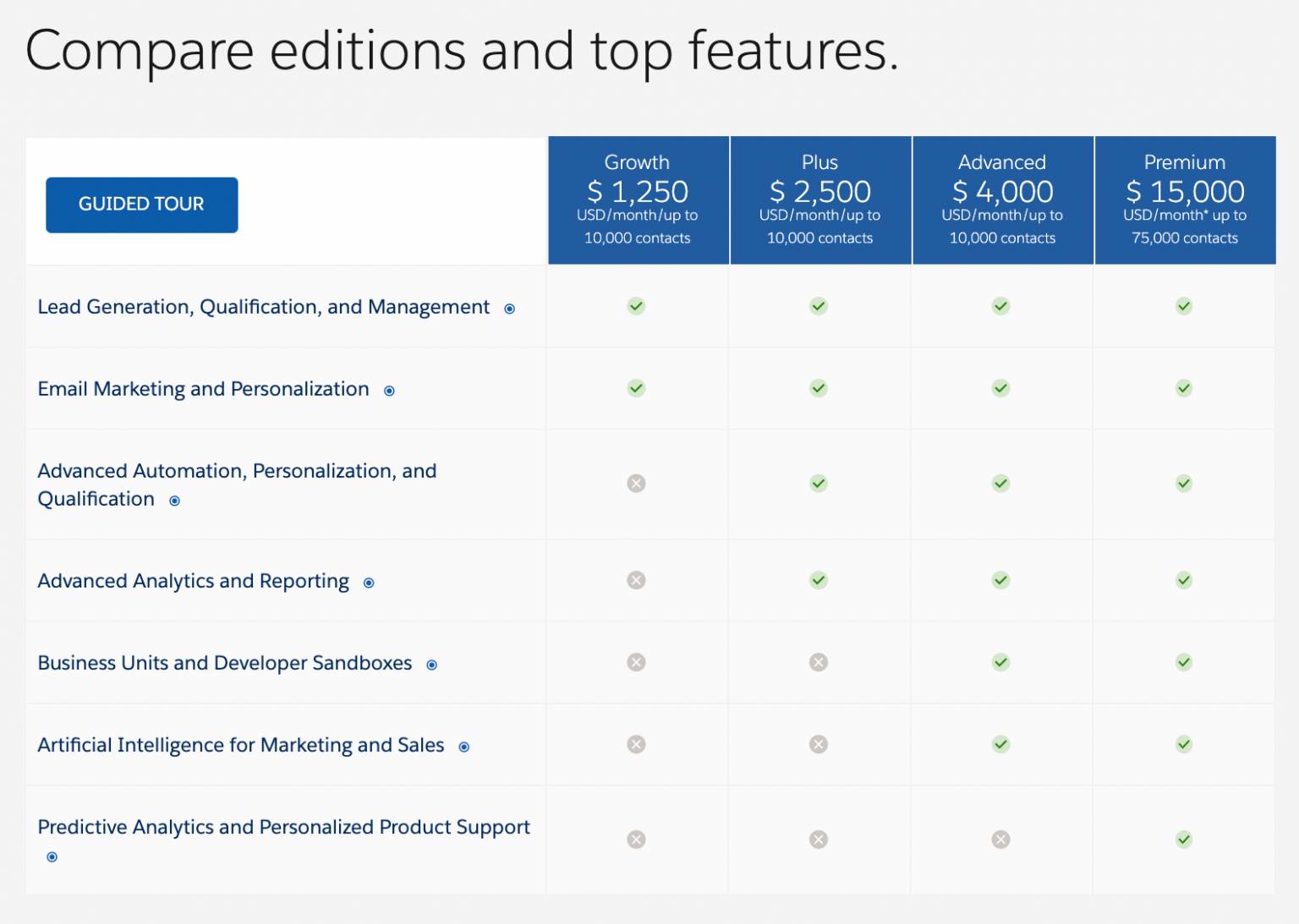This screenshot has width=1299, height=924.
Task: Click the $ 1,250 Growth price
Action: (x=638, y=192)
